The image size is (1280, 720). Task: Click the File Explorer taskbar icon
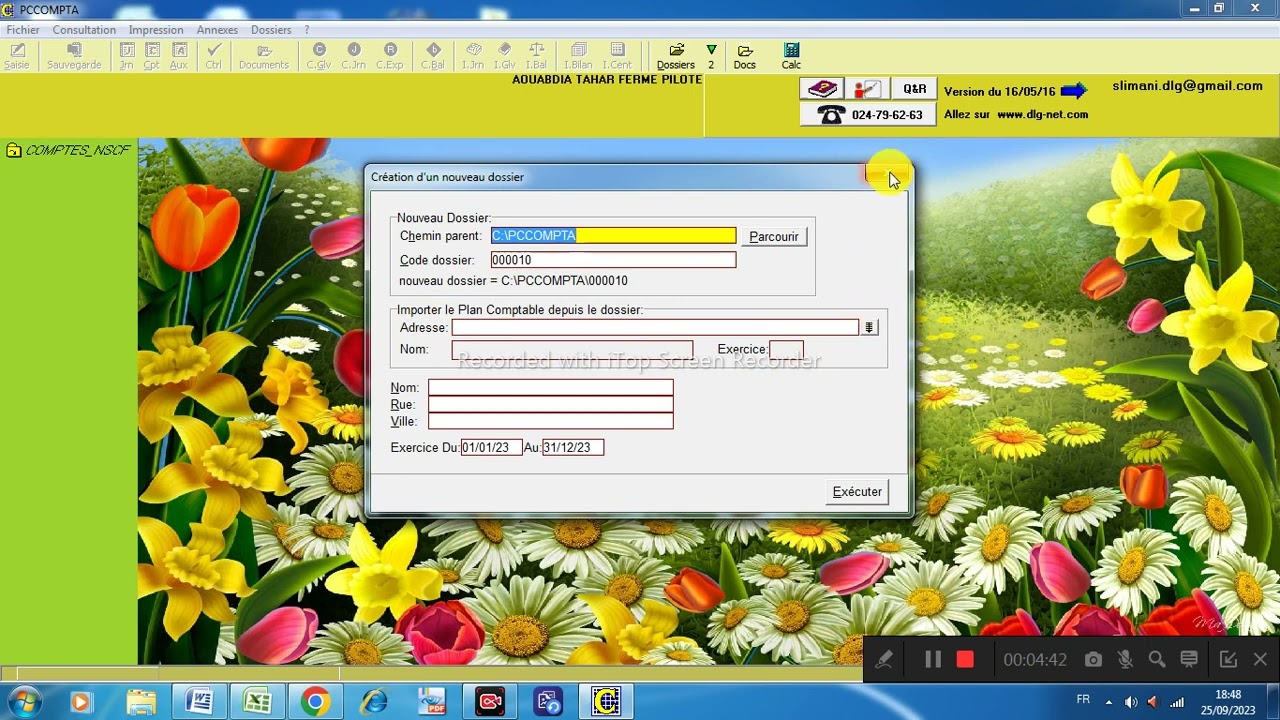[x=141, y=702]
